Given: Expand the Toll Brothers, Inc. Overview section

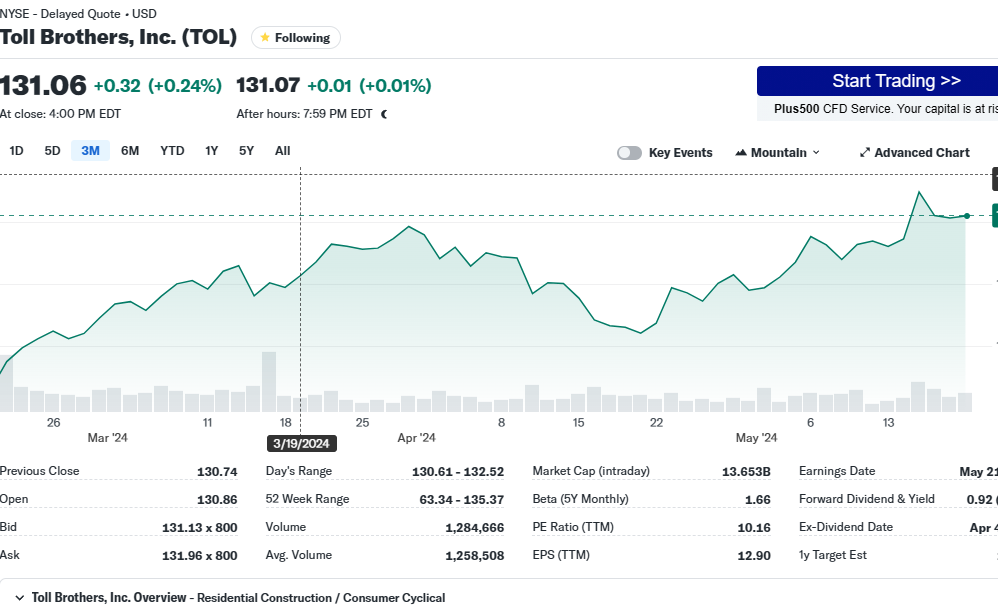Looking at the screenshot, I should point(19,597).
